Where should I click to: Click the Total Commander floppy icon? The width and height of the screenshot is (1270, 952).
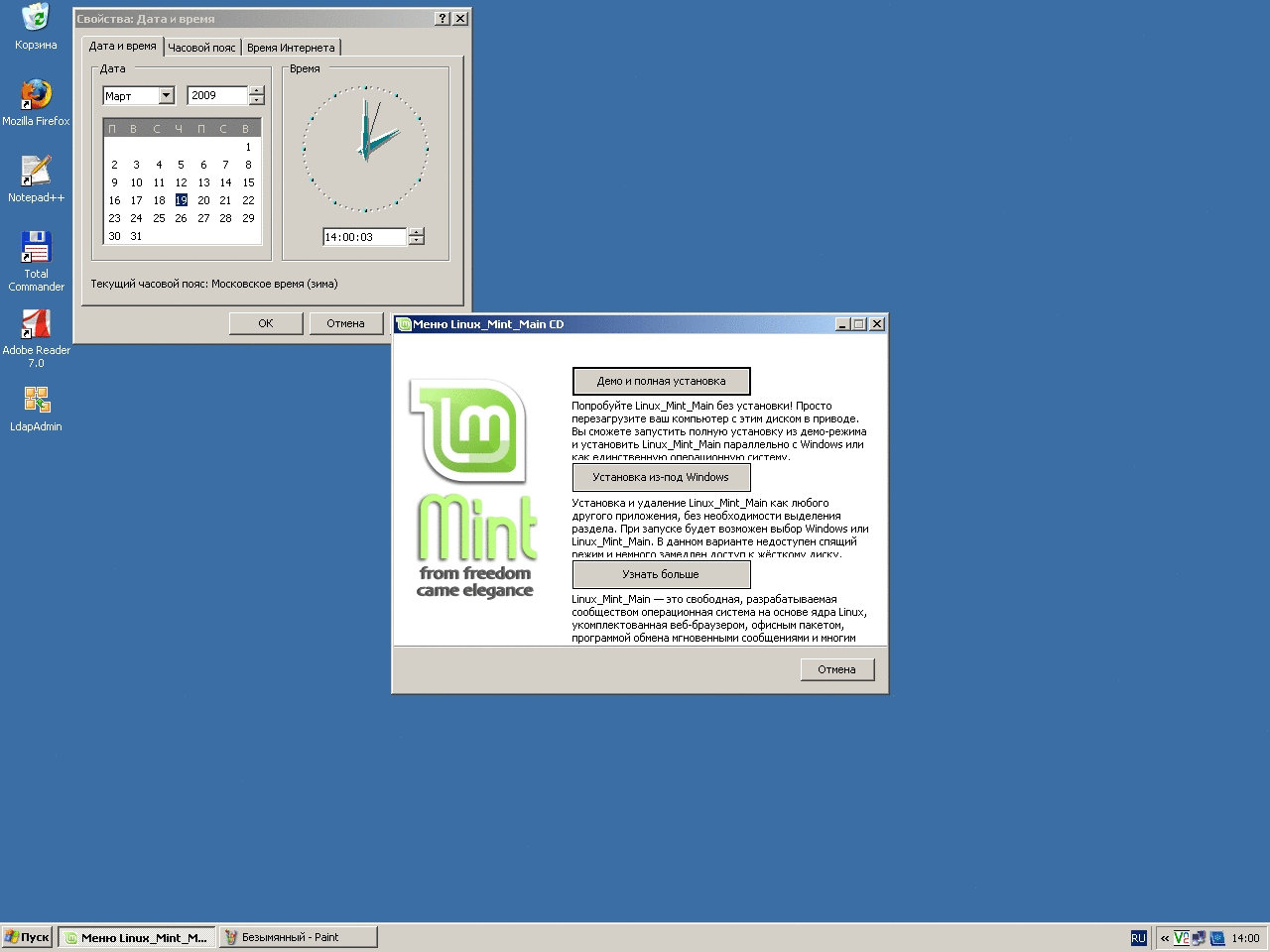point(36,247)
